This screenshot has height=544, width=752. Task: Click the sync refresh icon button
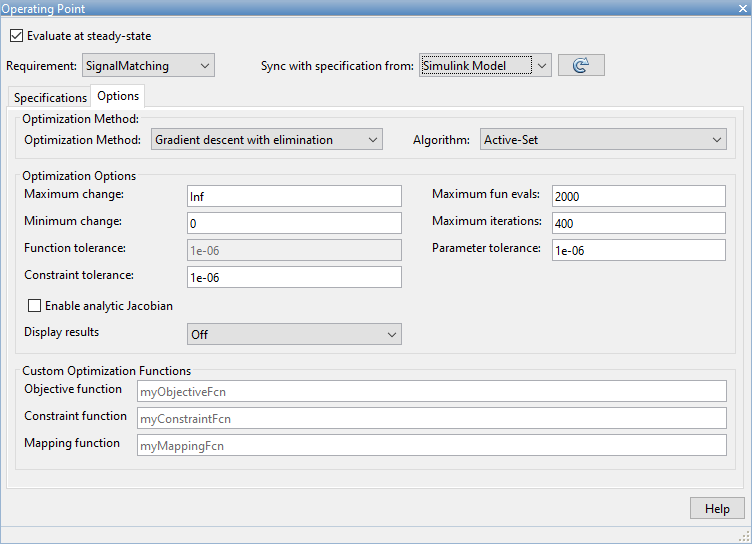(581, 66)
